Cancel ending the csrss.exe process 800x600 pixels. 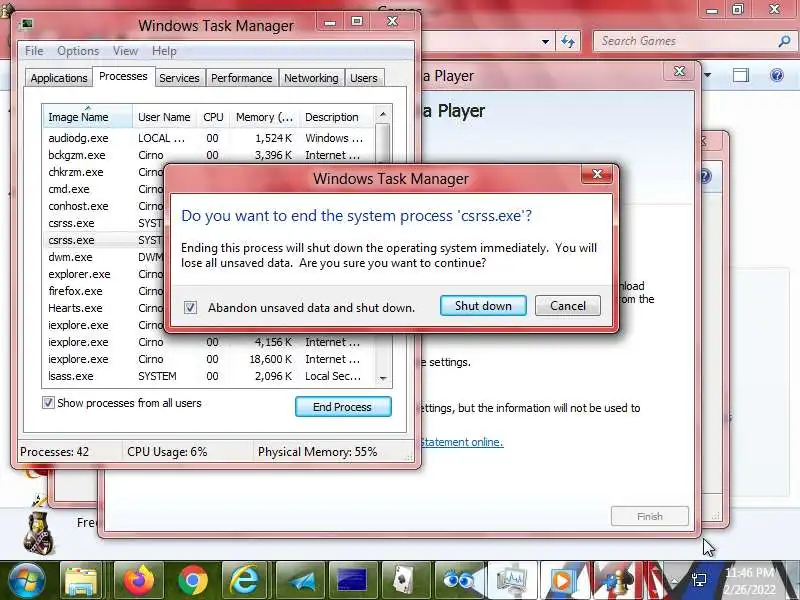[x=568, y=306]
